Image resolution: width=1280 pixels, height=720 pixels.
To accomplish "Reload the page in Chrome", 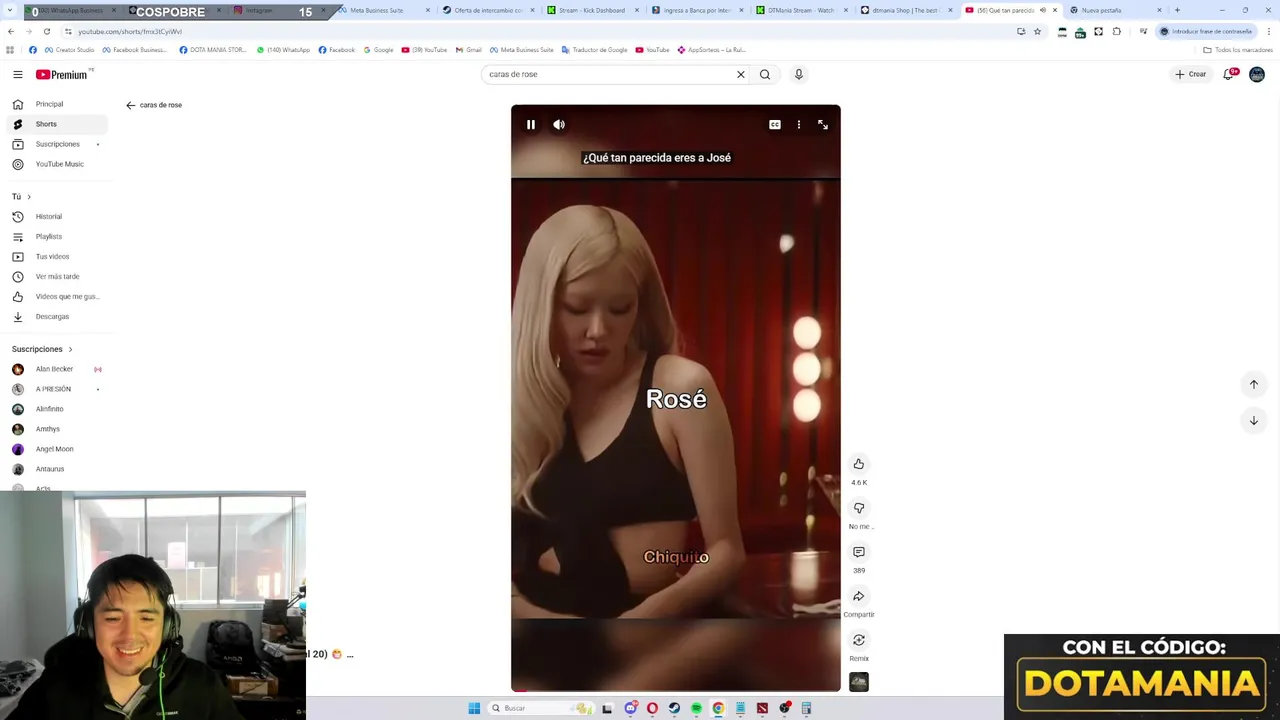I will 46,31.
